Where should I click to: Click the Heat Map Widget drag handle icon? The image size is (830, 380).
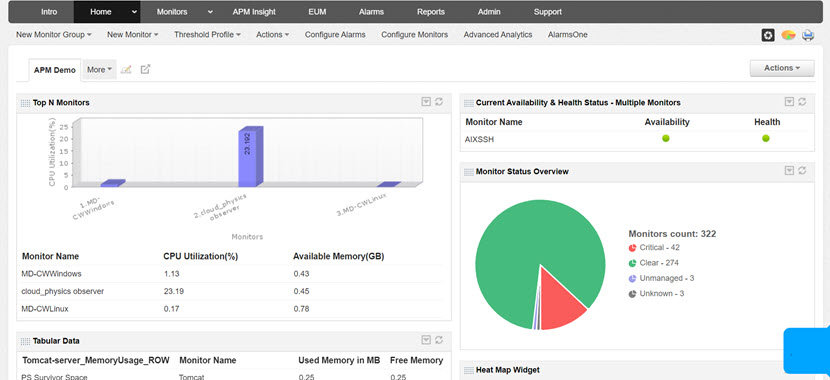pyautogui.click(x=468, y=370)
